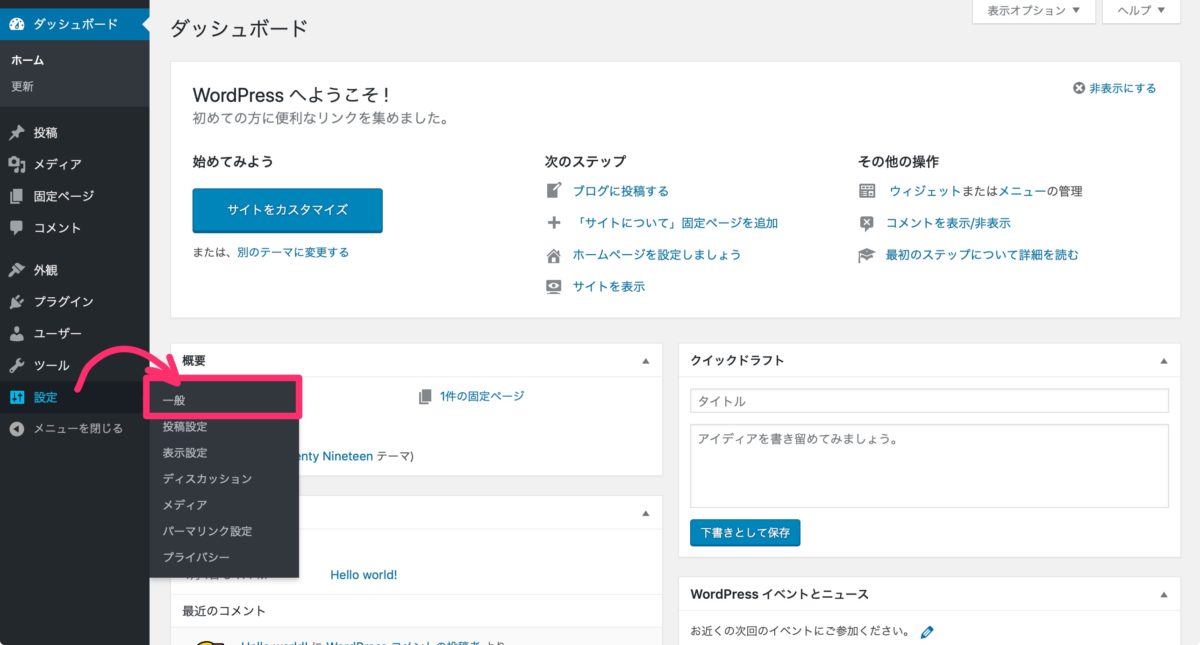Click the monitor icon beside サイトを表示
Viewport: 1200px width, 645px height.
554,286
